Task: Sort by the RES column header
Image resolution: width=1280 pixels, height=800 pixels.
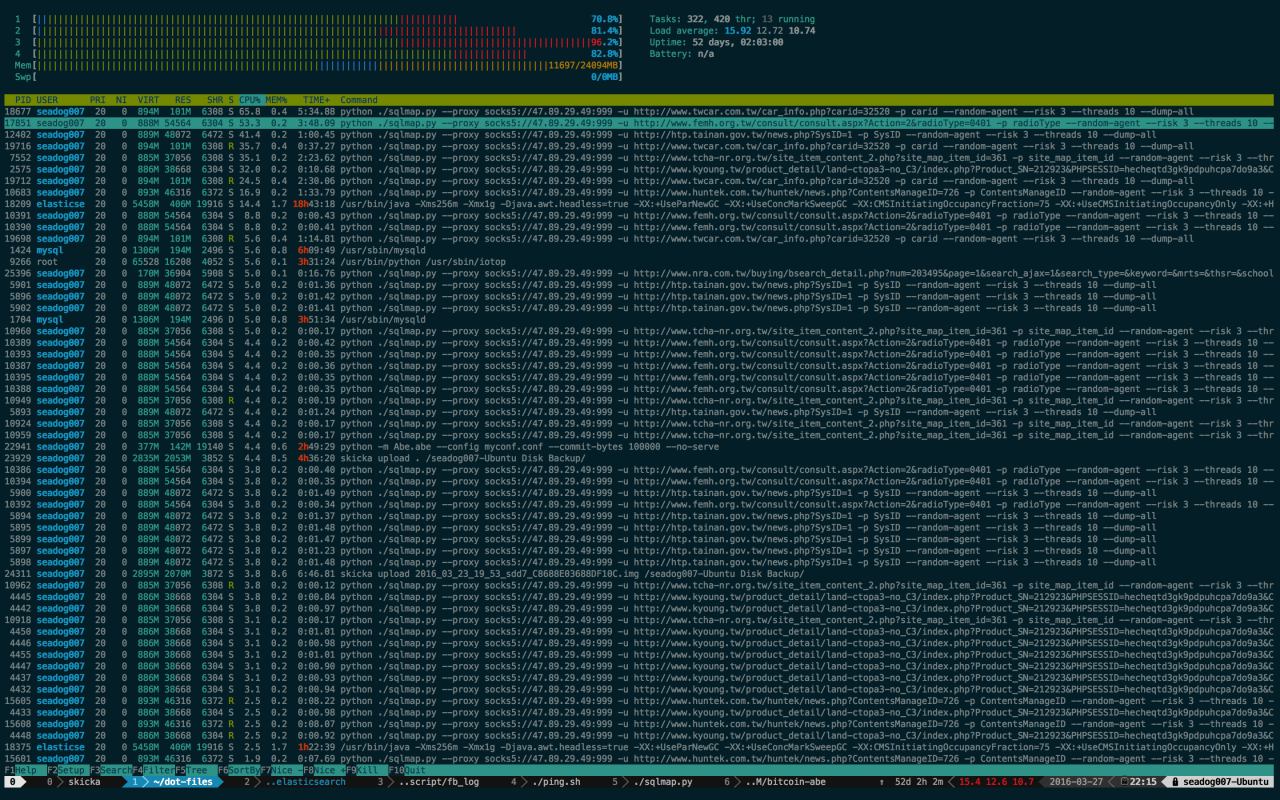Action: [182, 100]
